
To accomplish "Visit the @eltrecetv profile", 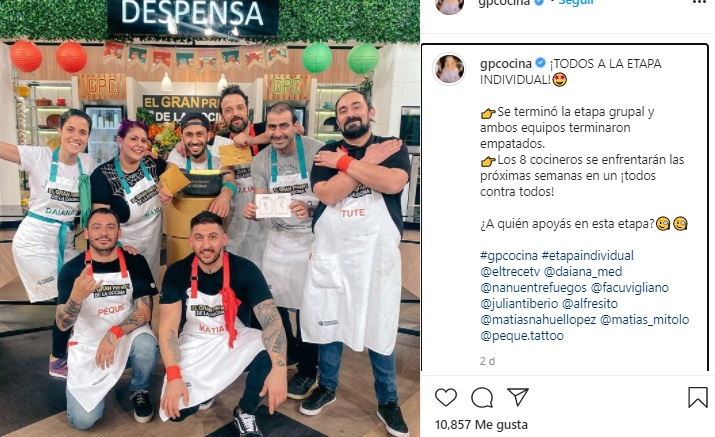I will (510, 272).
